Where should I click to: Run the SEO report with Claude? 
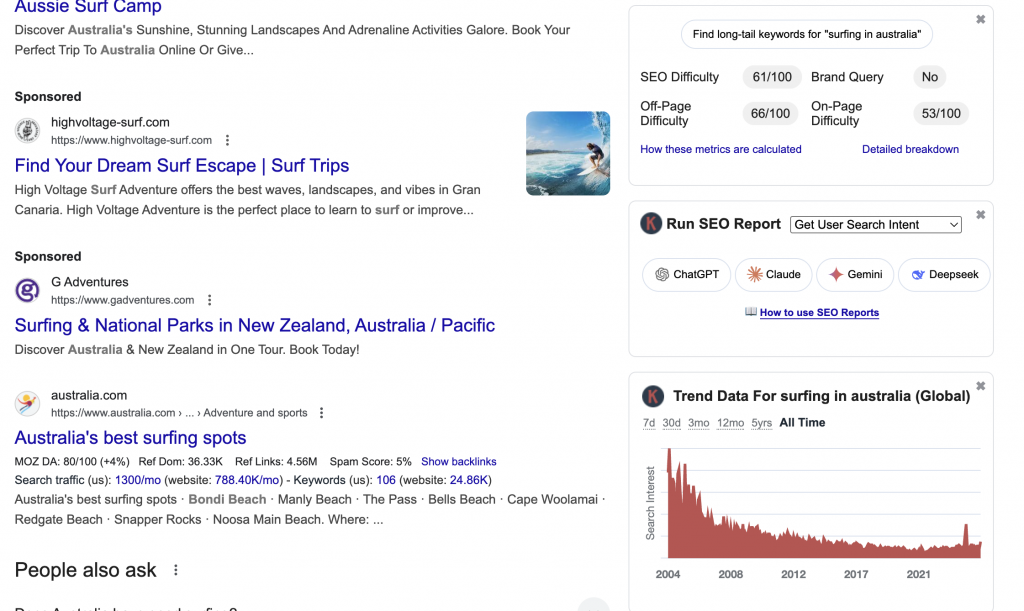(x=773, y=274)
